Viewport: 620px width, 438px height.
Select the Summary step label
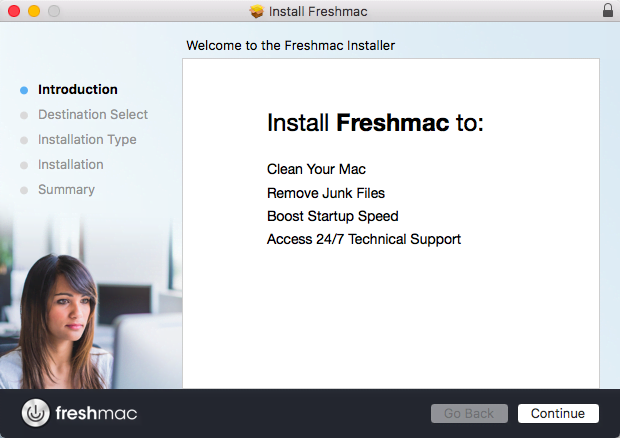(x=66, y=190)
